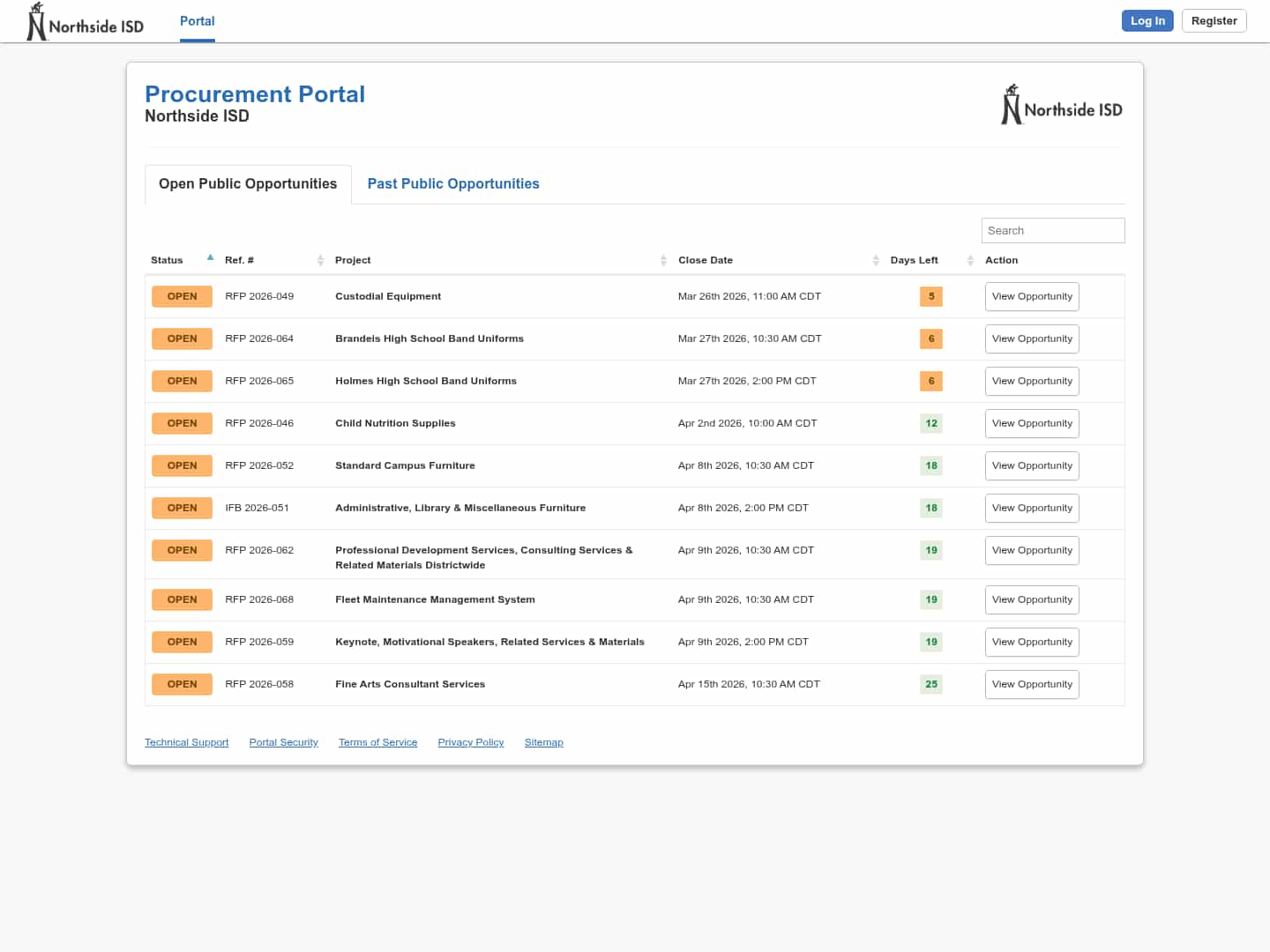
Task: View Opportunity for Fleet Maintenance Management System
Action: click(x=1031, y=600)
